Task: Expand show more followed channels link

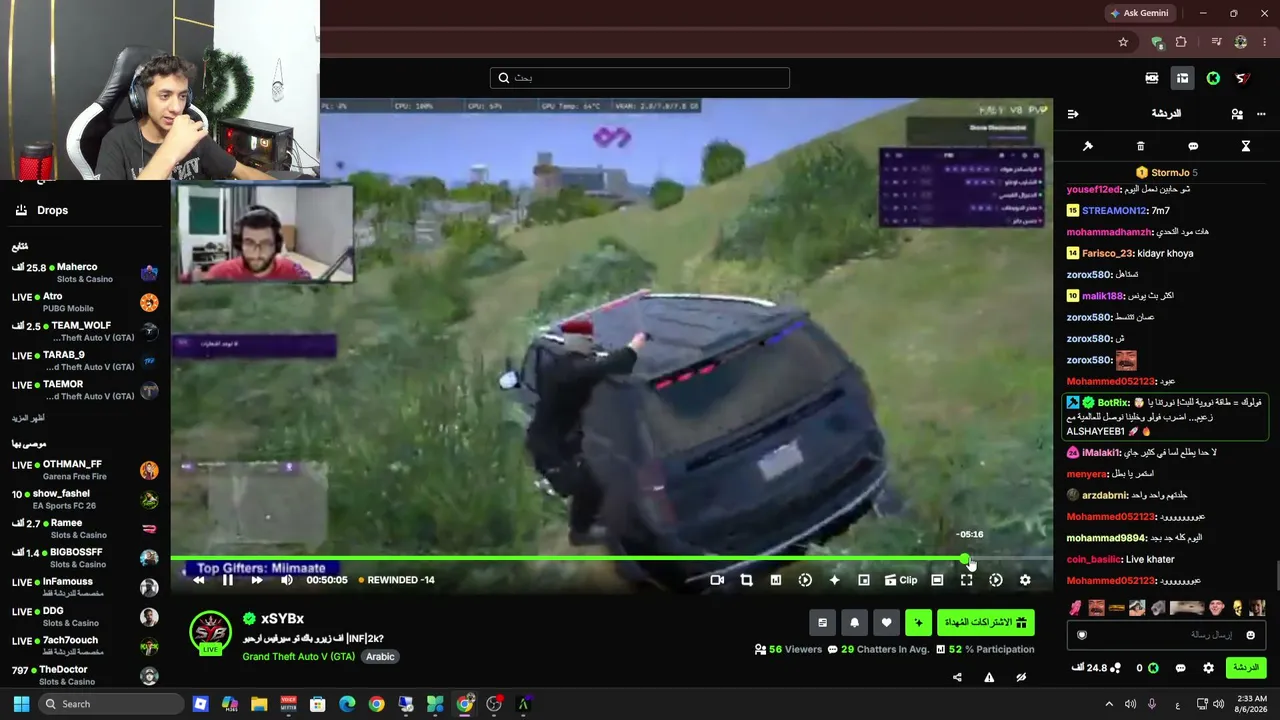Action: tap(28, 418)
